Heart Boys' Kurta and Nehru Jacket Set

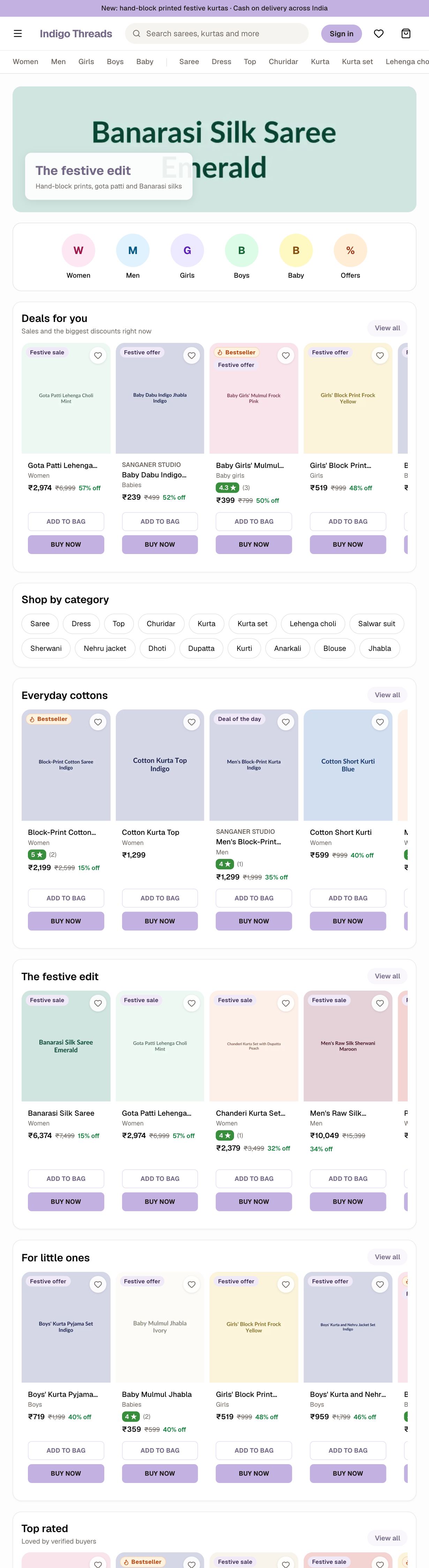coord(379,1284)
